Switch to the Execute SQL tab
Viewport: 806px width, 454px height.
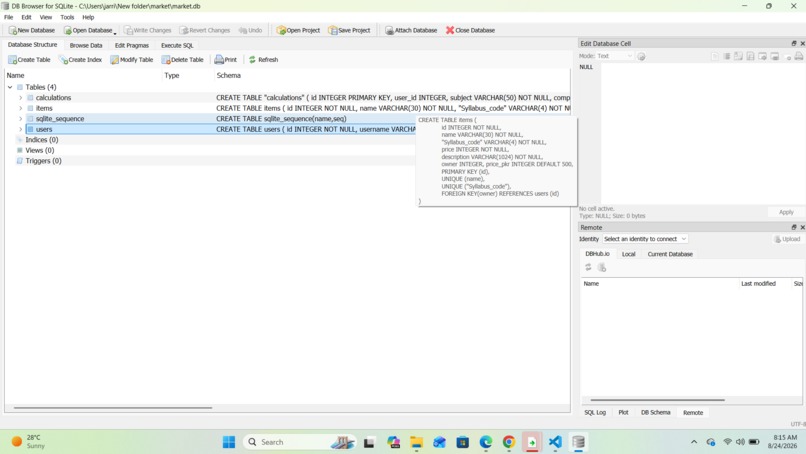click(x=177, y=45)
